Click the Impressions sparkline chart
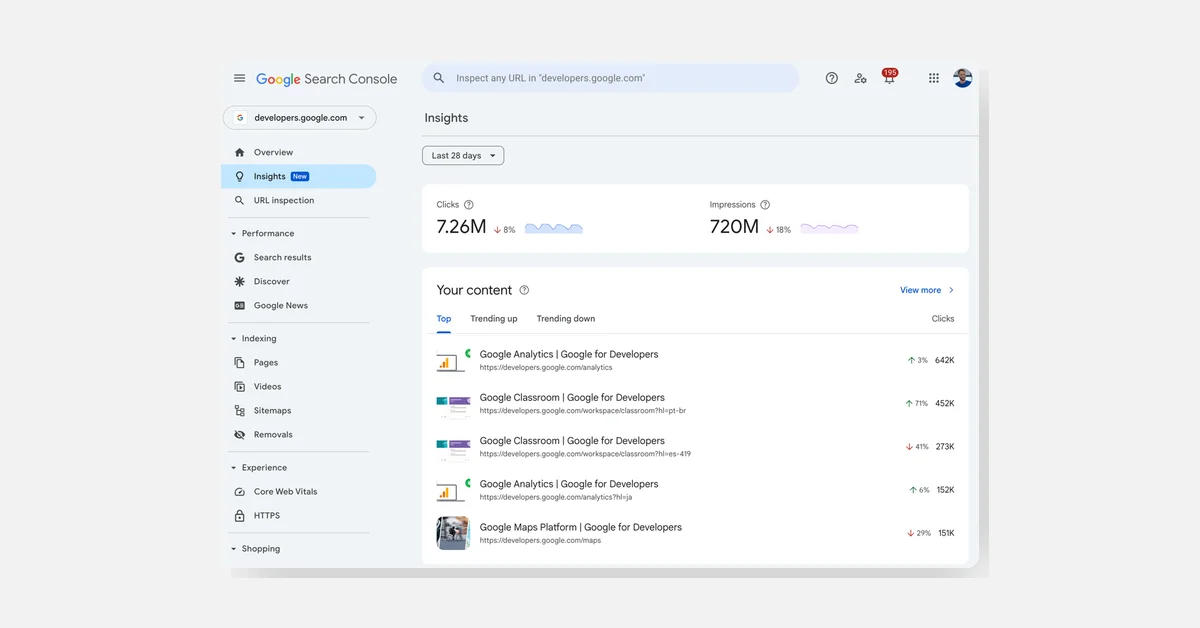The width and height of the screenshot is (1200, 628). [829, 229]
